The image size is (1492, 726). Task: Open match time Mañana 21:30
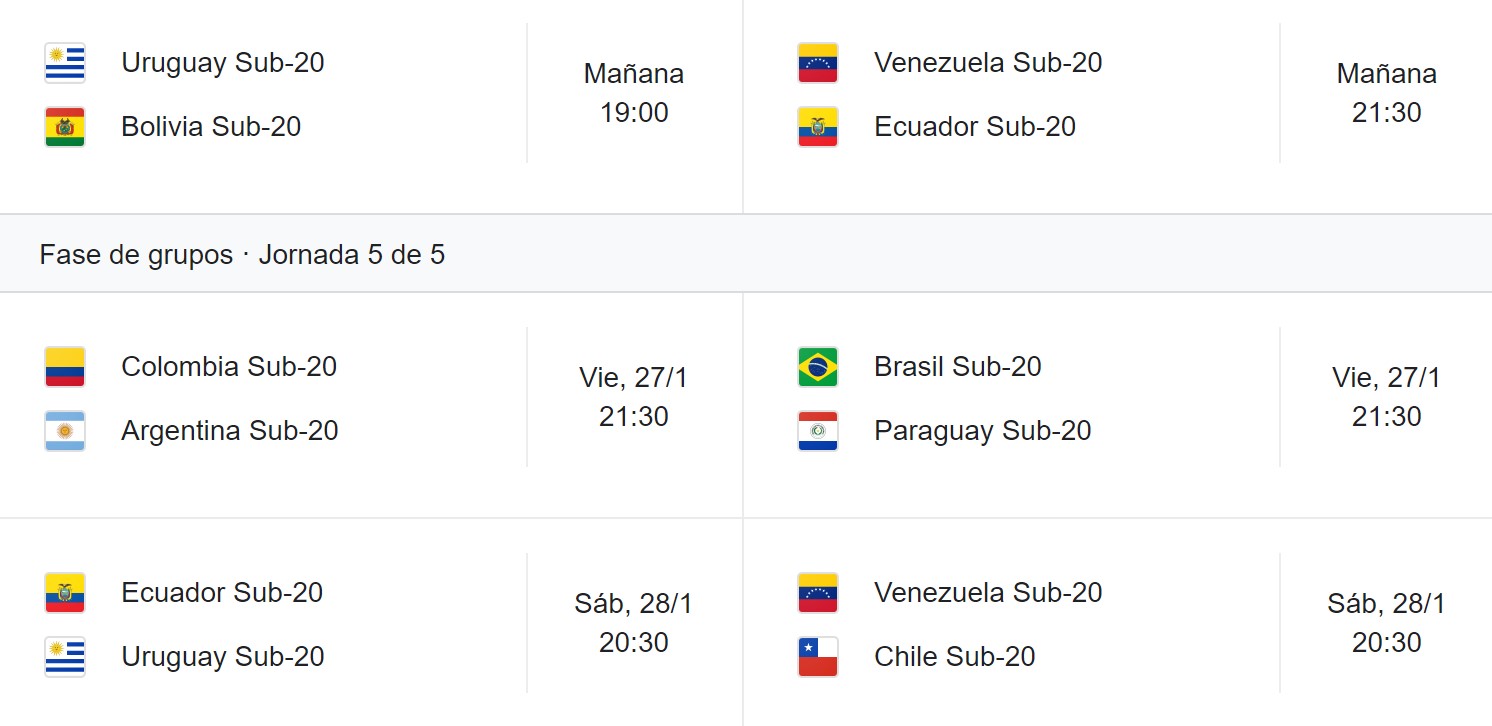tap(1387, 93)
